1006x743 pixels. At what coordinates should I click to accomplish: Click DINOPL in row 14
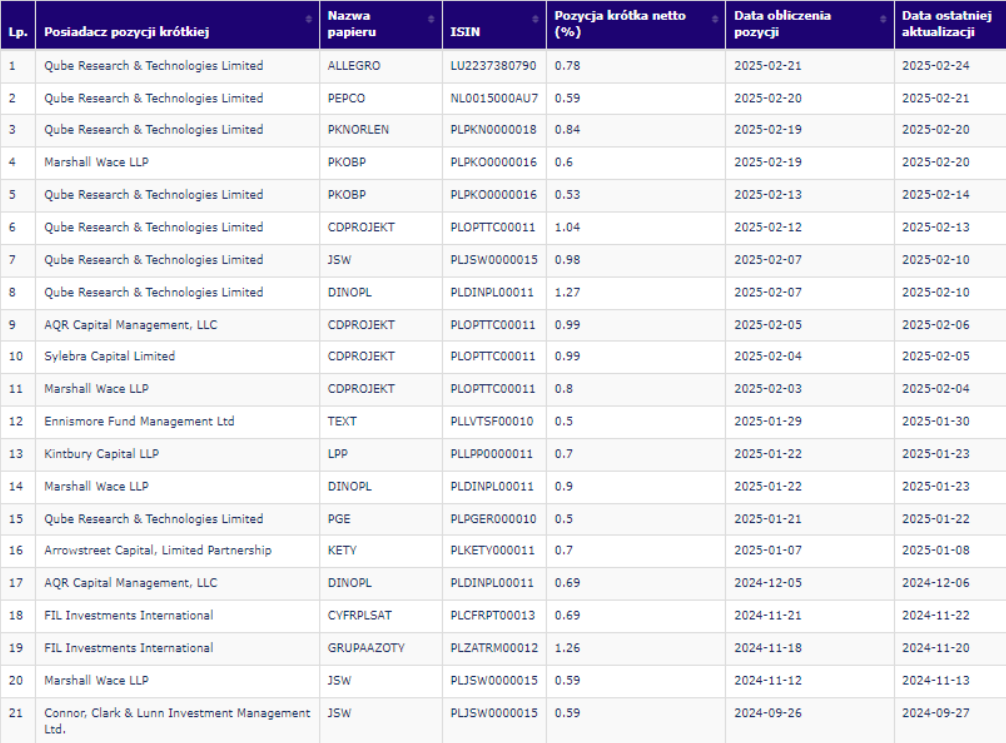click(349, 487)
